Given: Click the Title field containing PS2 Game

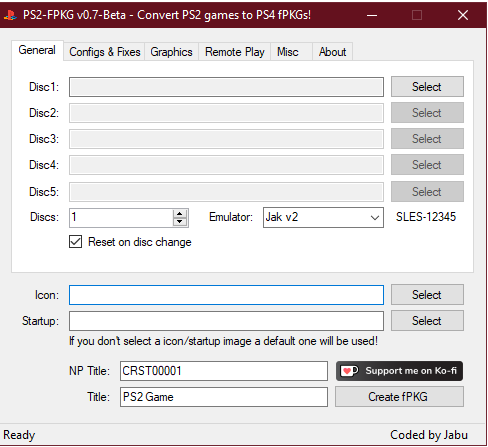Looking at the screenshot, I should tap(224, 397).
